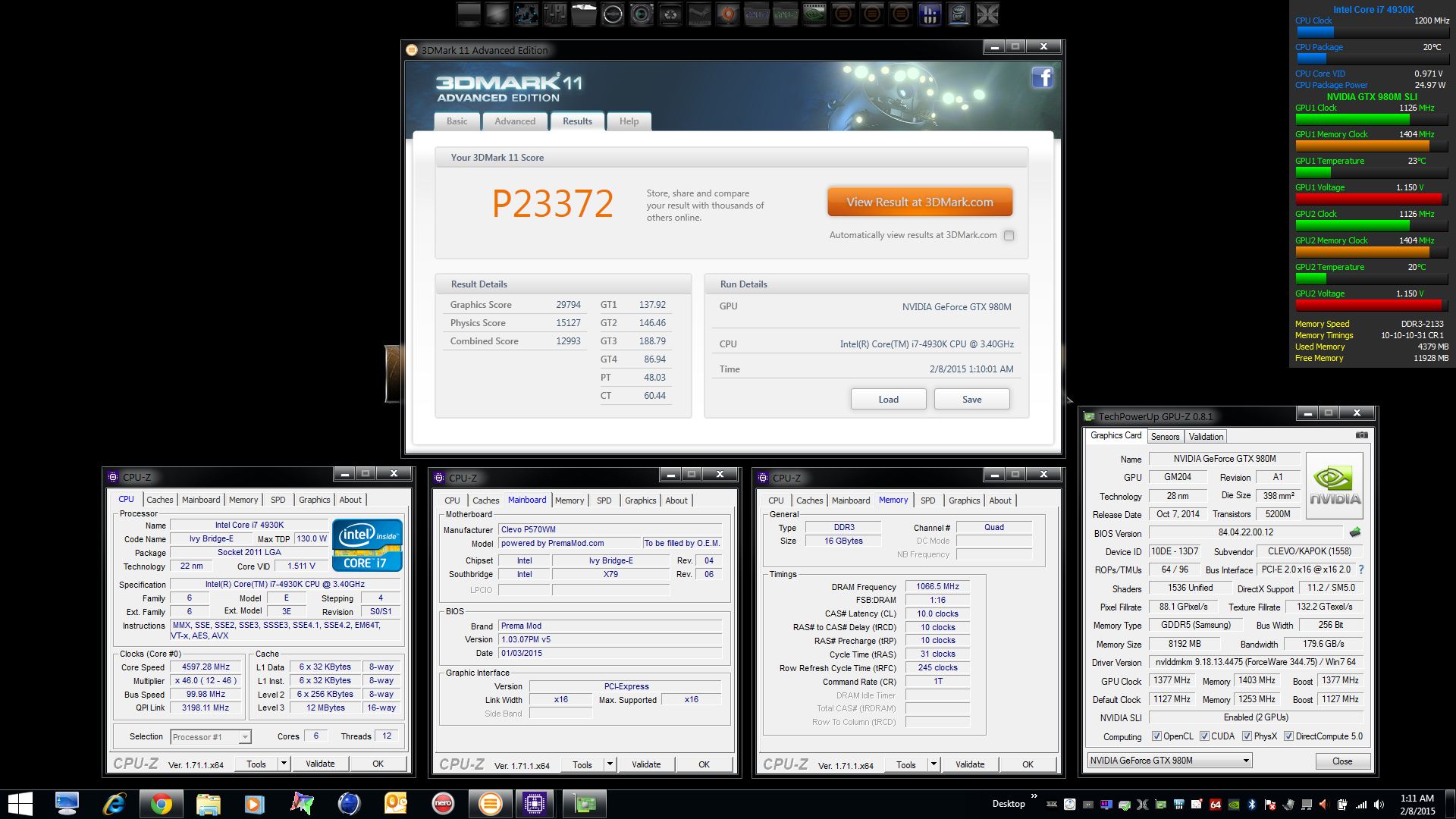Image resolution: width=1456 pixels, height=819 pixels.
Task: Toggle the DirectCompute 5.0 checkbox
Action: tap(1288, 736)
